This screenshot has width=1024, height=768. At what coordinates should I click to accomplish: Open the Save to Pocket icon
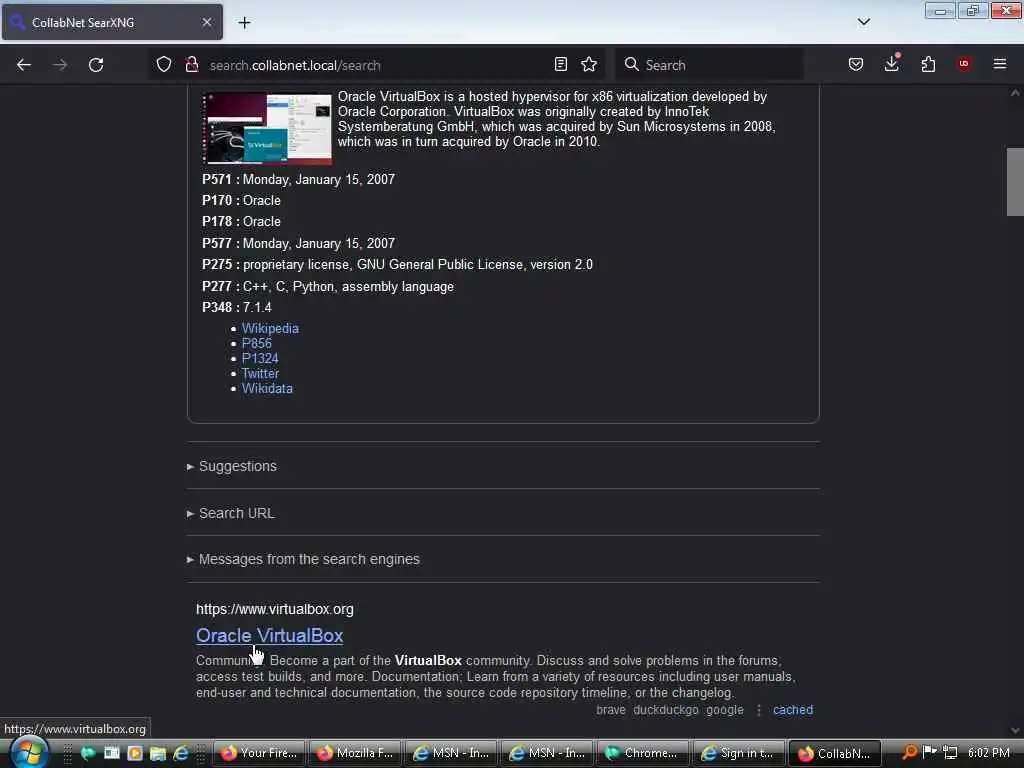(x=856, y=64)
